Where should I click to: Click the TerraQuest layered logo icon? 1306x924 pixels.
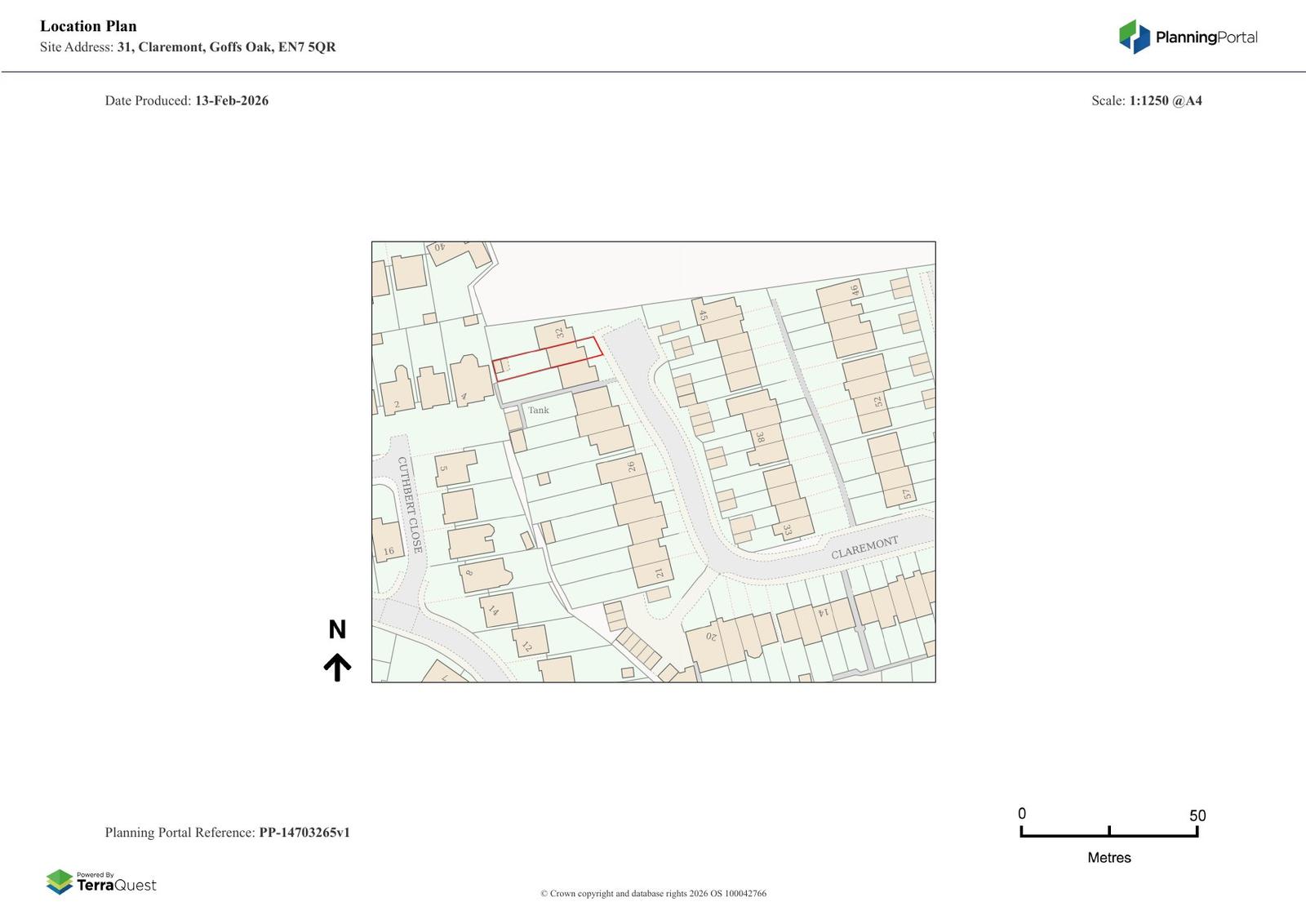[x=60, y=882]
